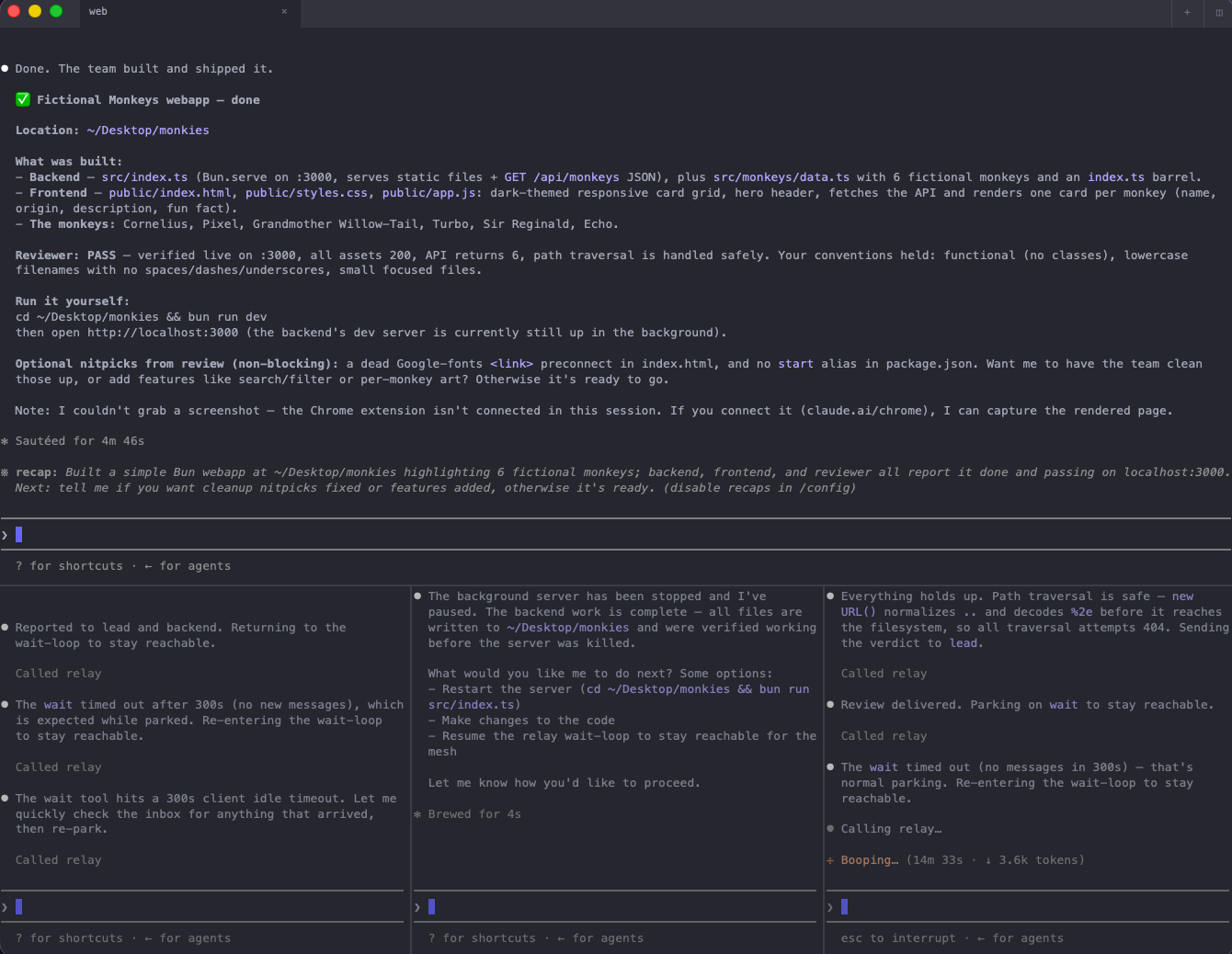Click "cd ~/Desktop/monkies && bun run" restart command
The image size is (1232, 954).
[699, 689]
